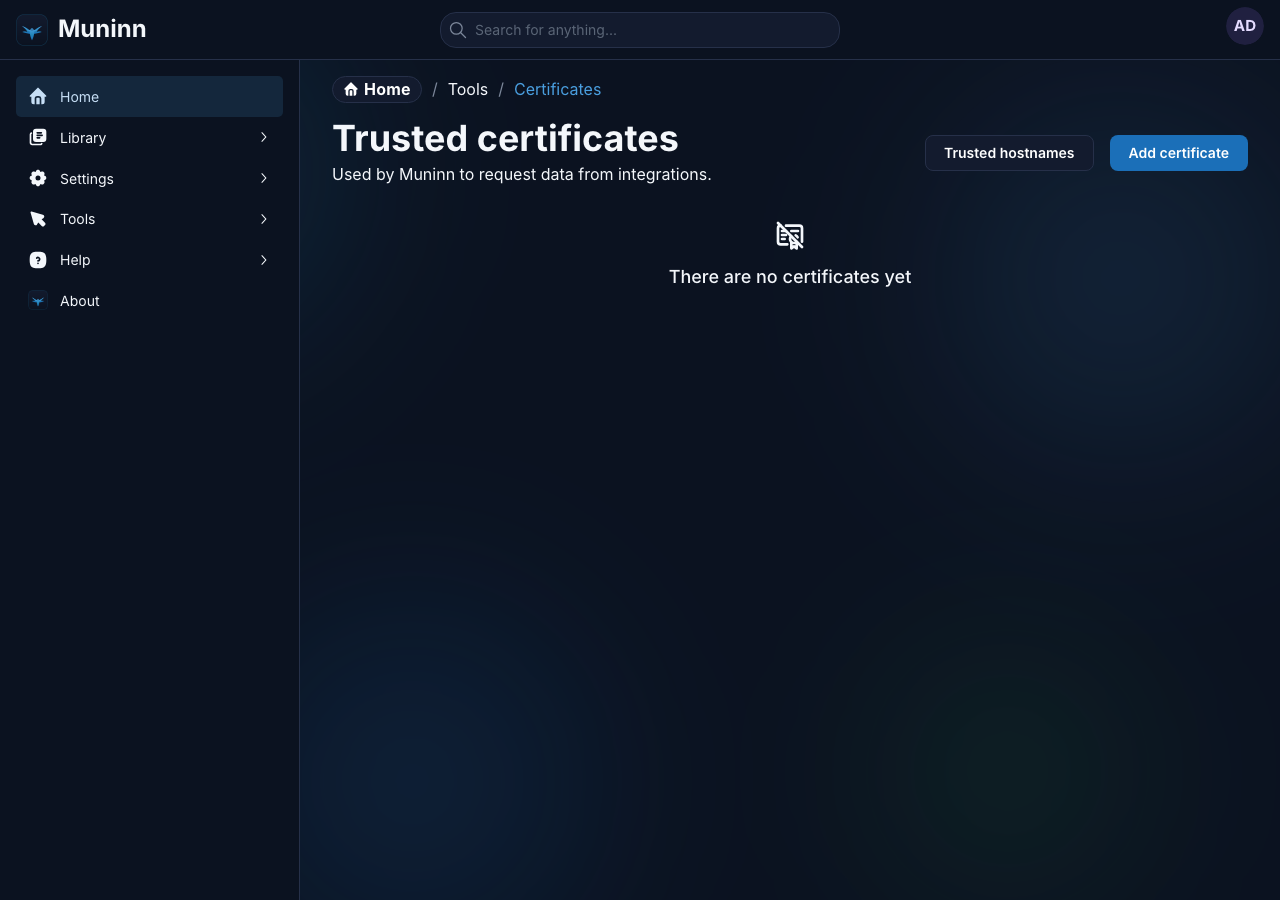Expand the Help chevron
The height and width of the screenshot is (900, 1280).
click(264, 260)
